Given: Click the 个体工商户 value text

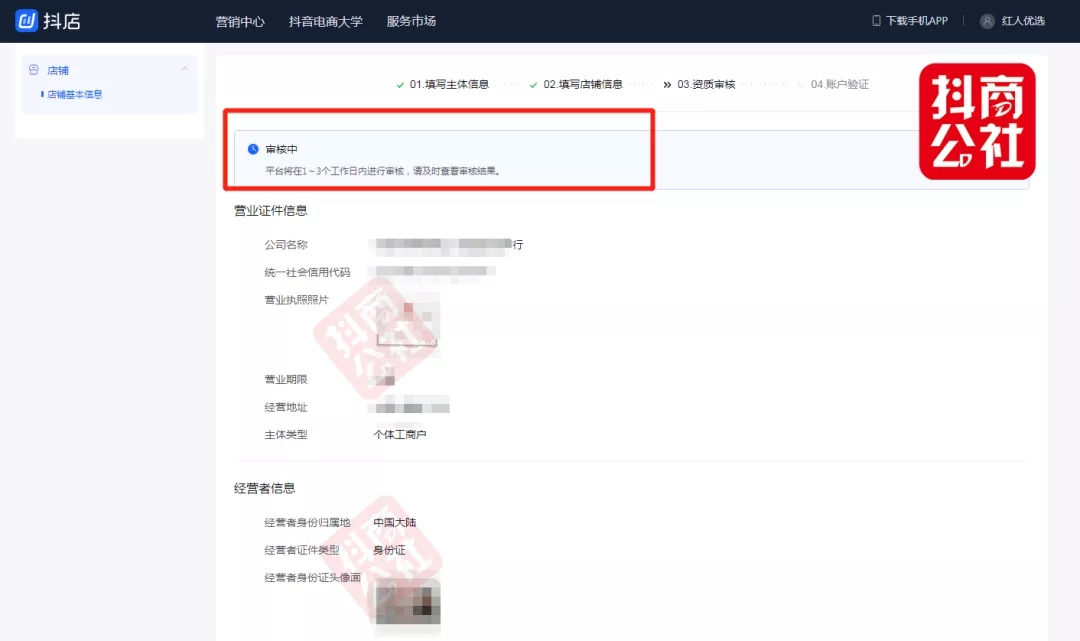Looking at the screenshot, I should (x=399, y=434).
